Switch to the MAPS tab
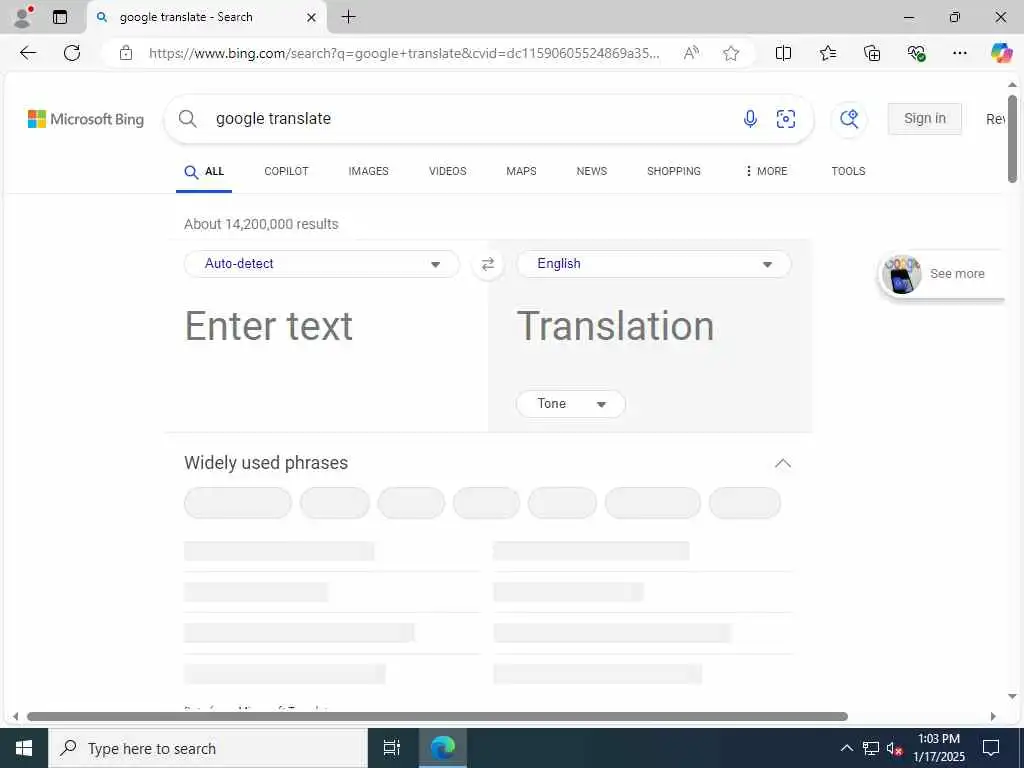This screenshot has height=768, width=1024. [x=521, y=171]
